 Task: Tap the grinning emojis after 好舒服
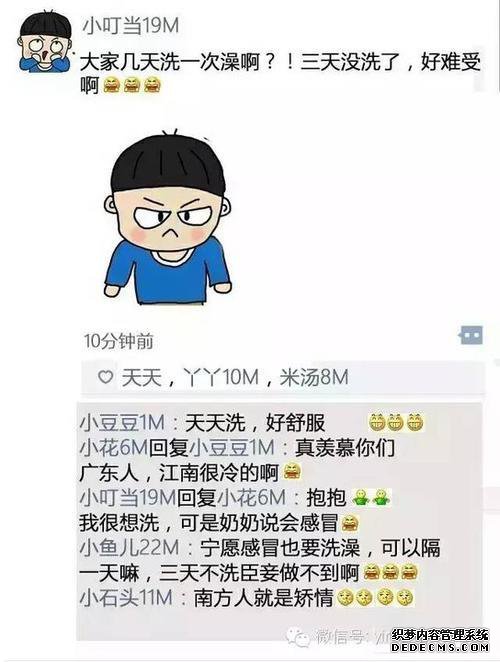395,422
